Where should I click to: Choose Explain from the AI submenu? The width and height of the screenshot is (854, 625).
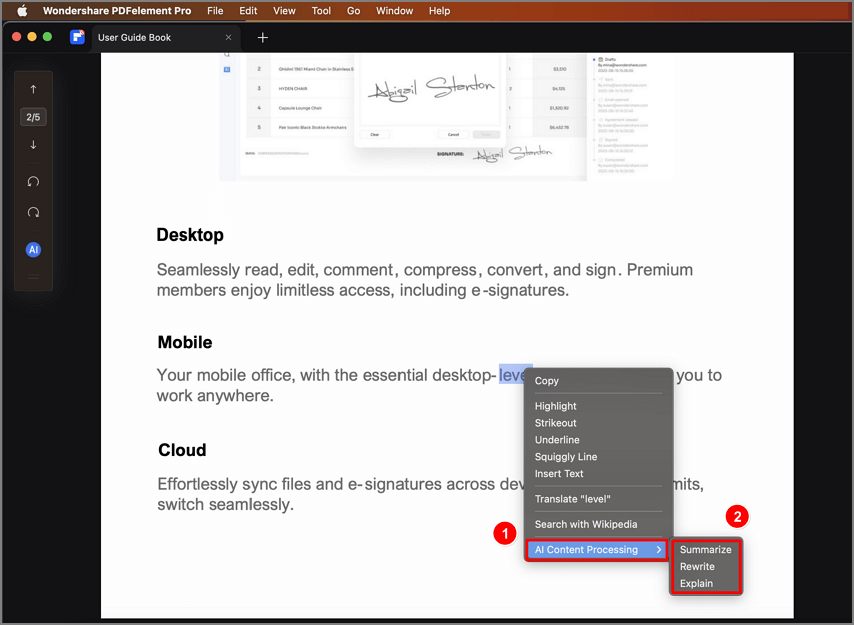(705, 584)
